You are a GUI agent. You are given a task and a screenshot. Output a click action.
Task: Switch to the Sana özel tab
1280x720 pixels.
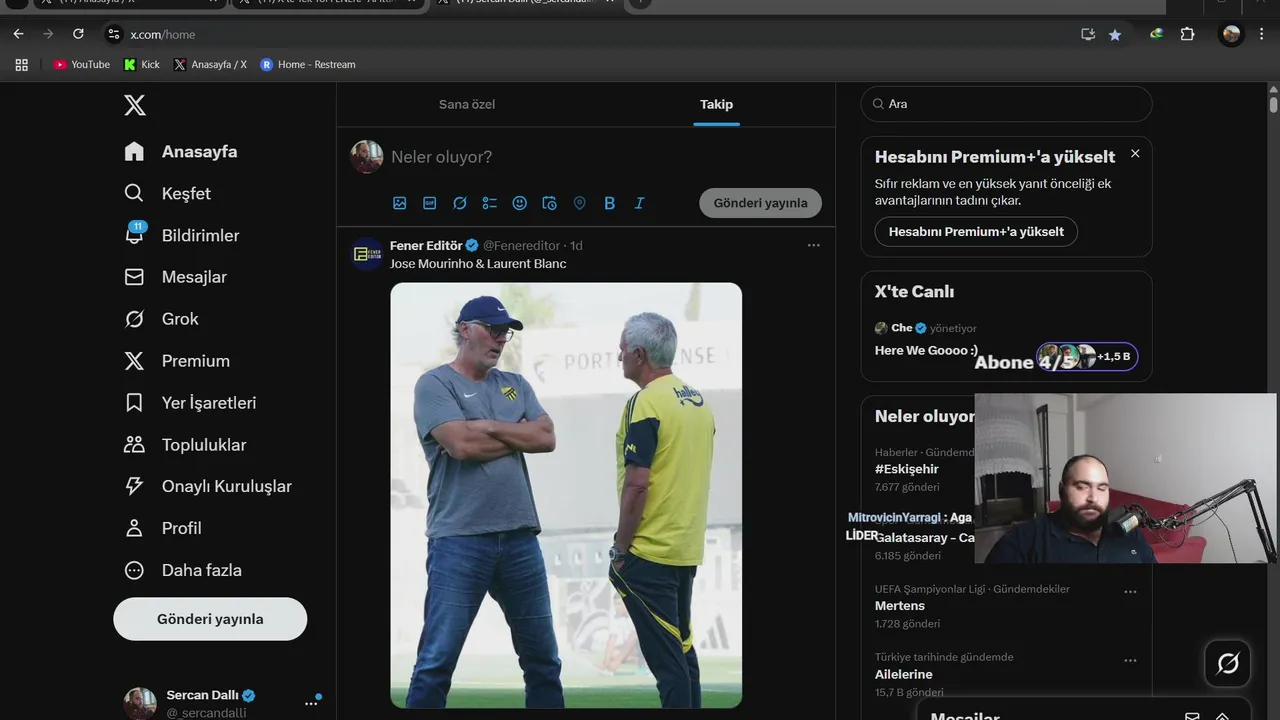tap(467, 104)
